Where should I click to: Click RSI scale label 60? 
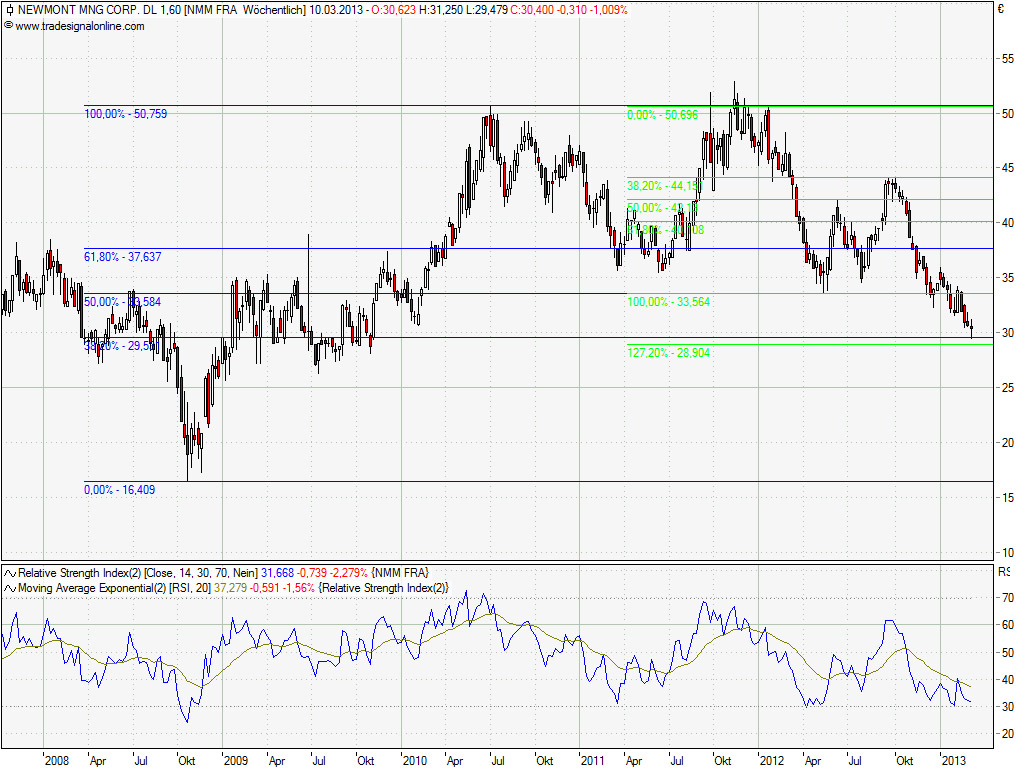tap(1008, 625)
